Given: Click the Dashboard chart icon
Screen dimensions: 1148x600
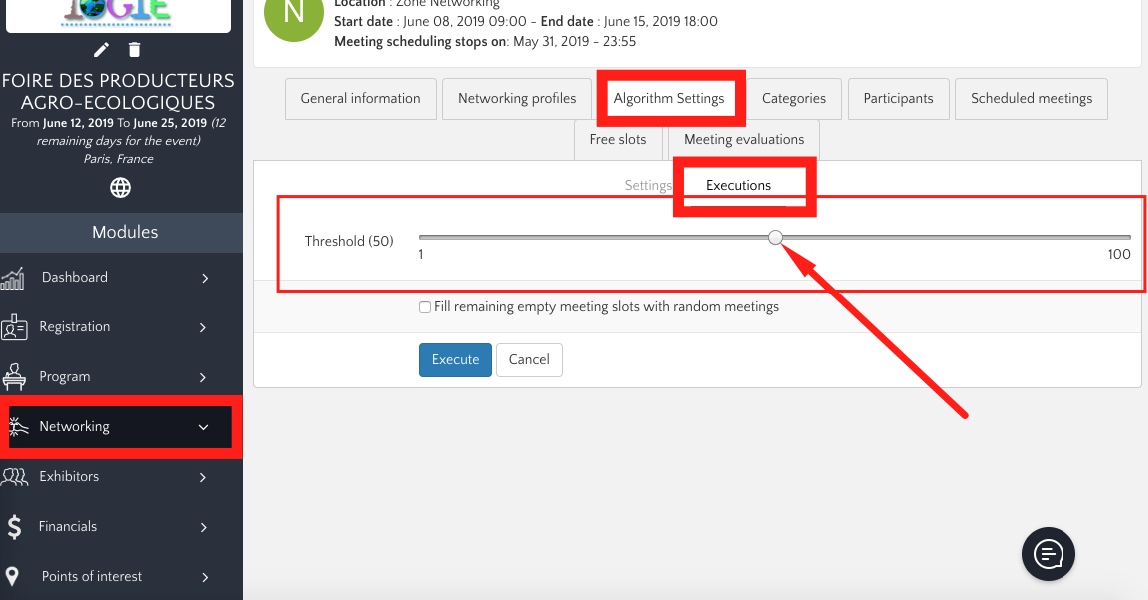Looking at the screenshot, I should [13, 278].
